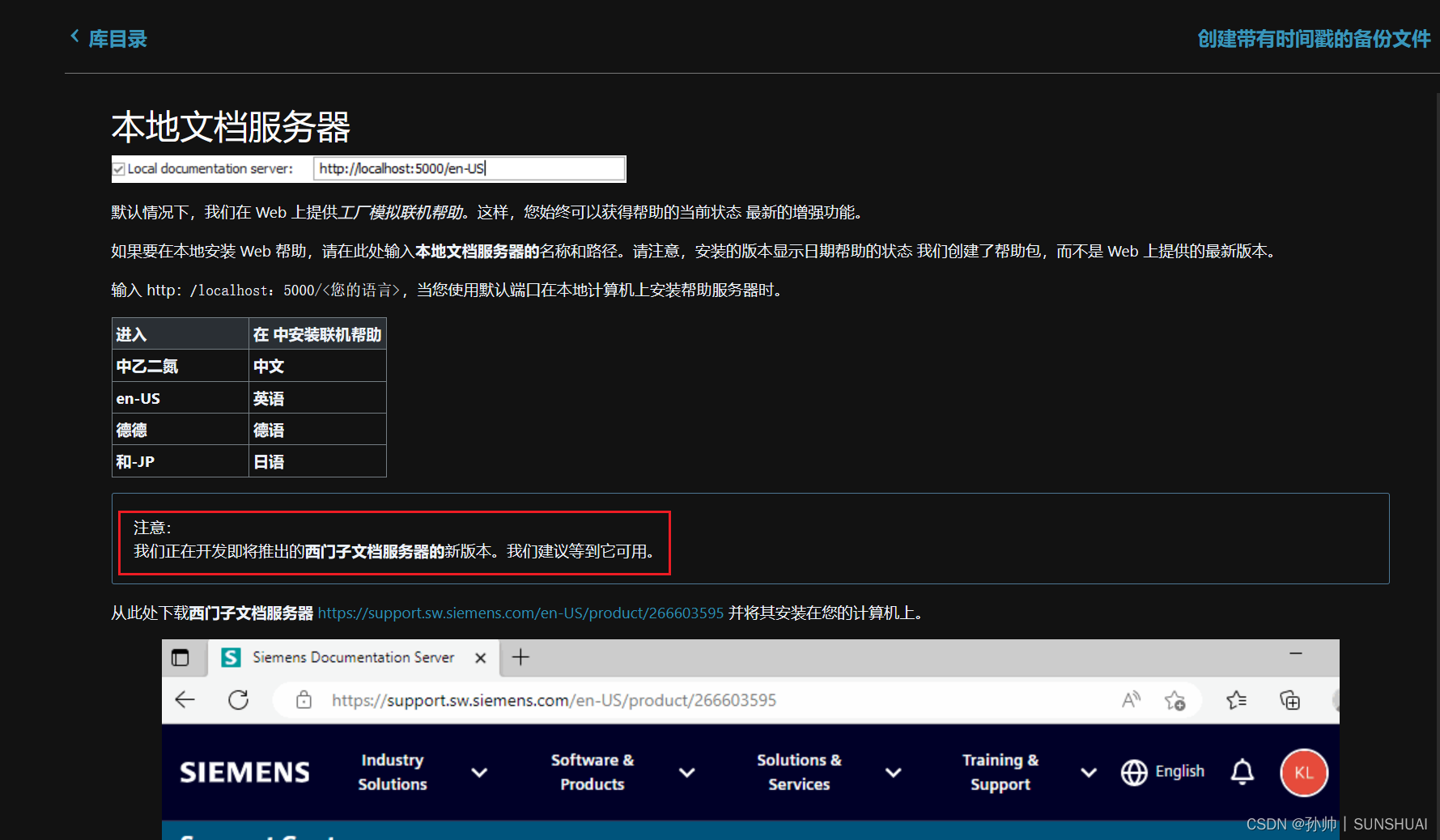Select the 中文 table cell

(317, 366)
